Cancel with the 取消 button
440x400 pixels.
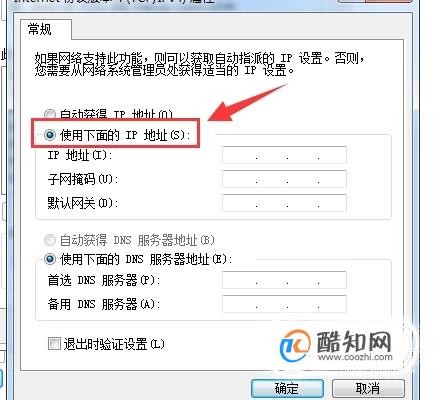pyautogui.click(x=368, y=388)
